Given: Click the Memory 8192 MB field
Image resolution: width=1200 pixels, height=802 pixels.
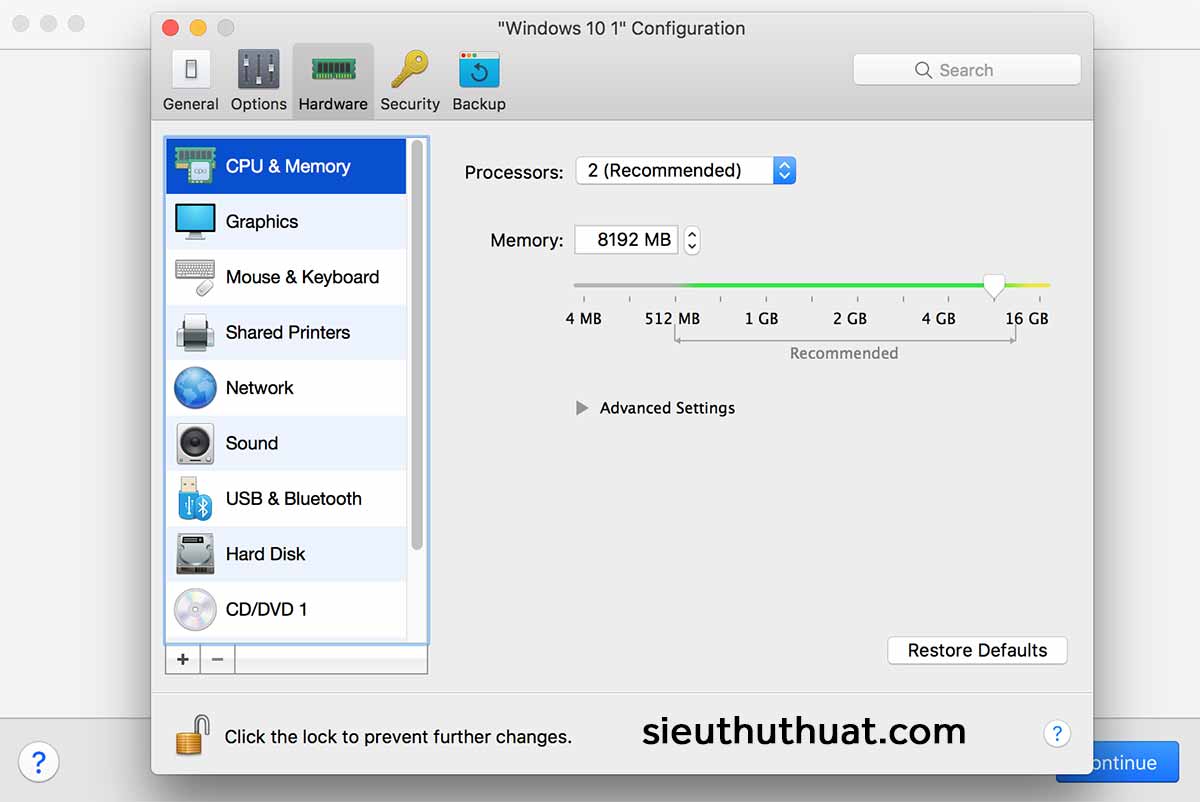Looking at the screenshot, I should pos(626,240).
